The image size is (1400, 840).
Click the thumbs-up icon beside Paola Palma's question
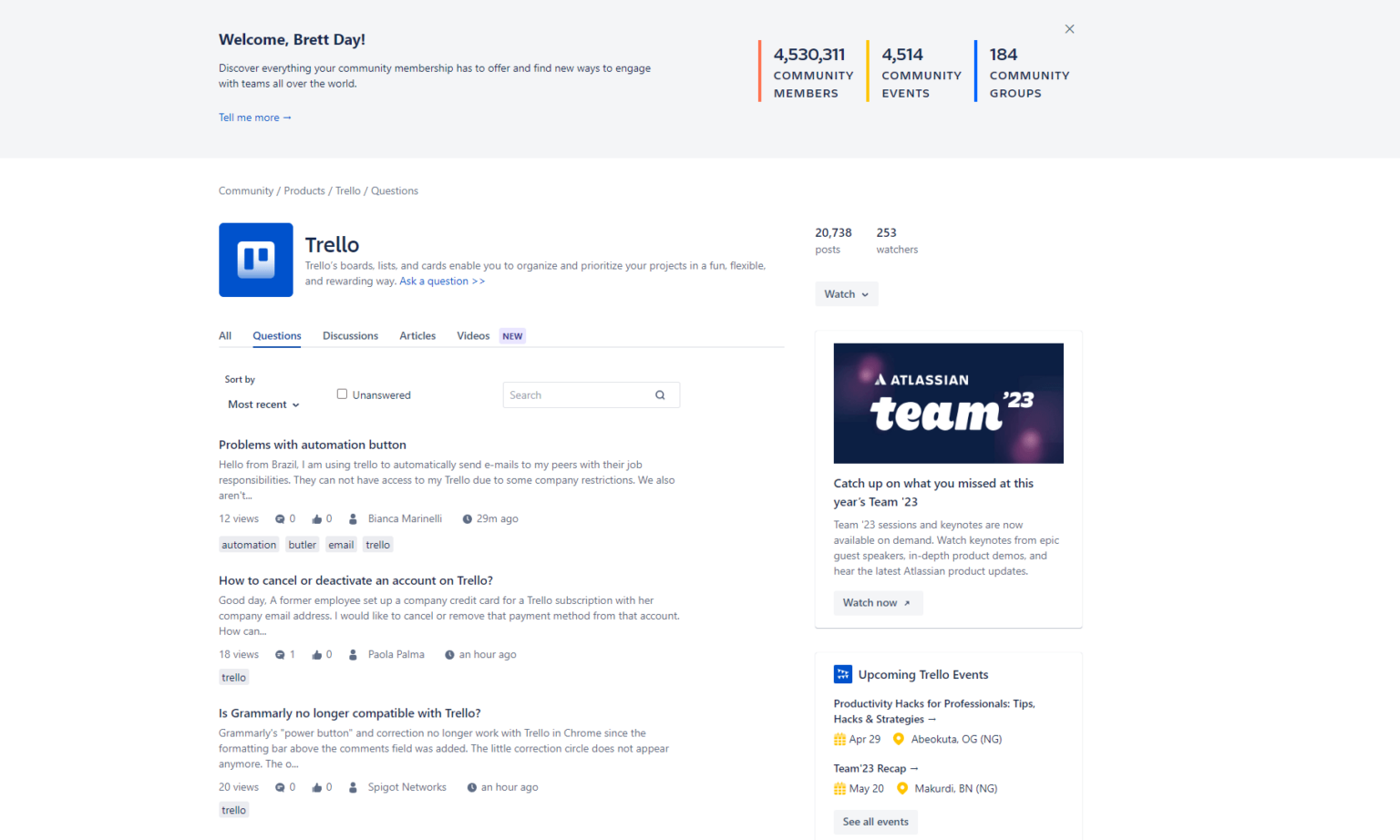(317, 654)
